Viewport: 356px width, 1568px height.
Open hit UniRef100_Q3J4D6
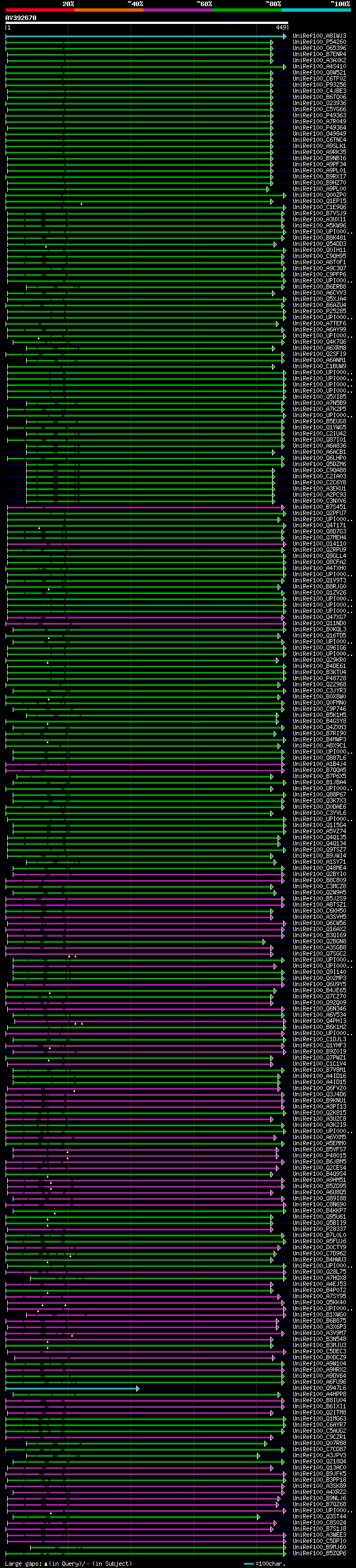[x=319, y=1094]
